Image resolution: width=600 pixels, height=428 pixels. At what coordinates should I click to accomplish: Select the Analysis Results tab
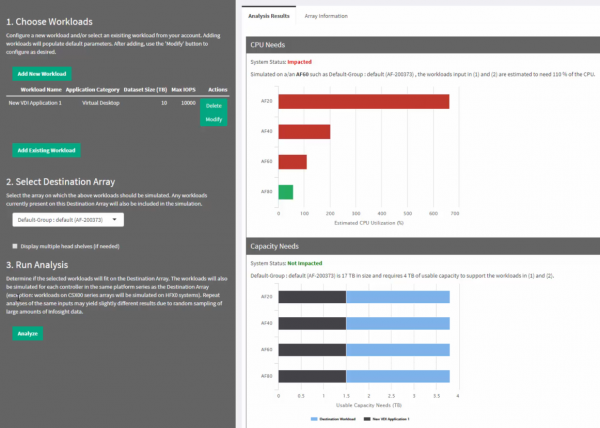click(x=272, y=16)
